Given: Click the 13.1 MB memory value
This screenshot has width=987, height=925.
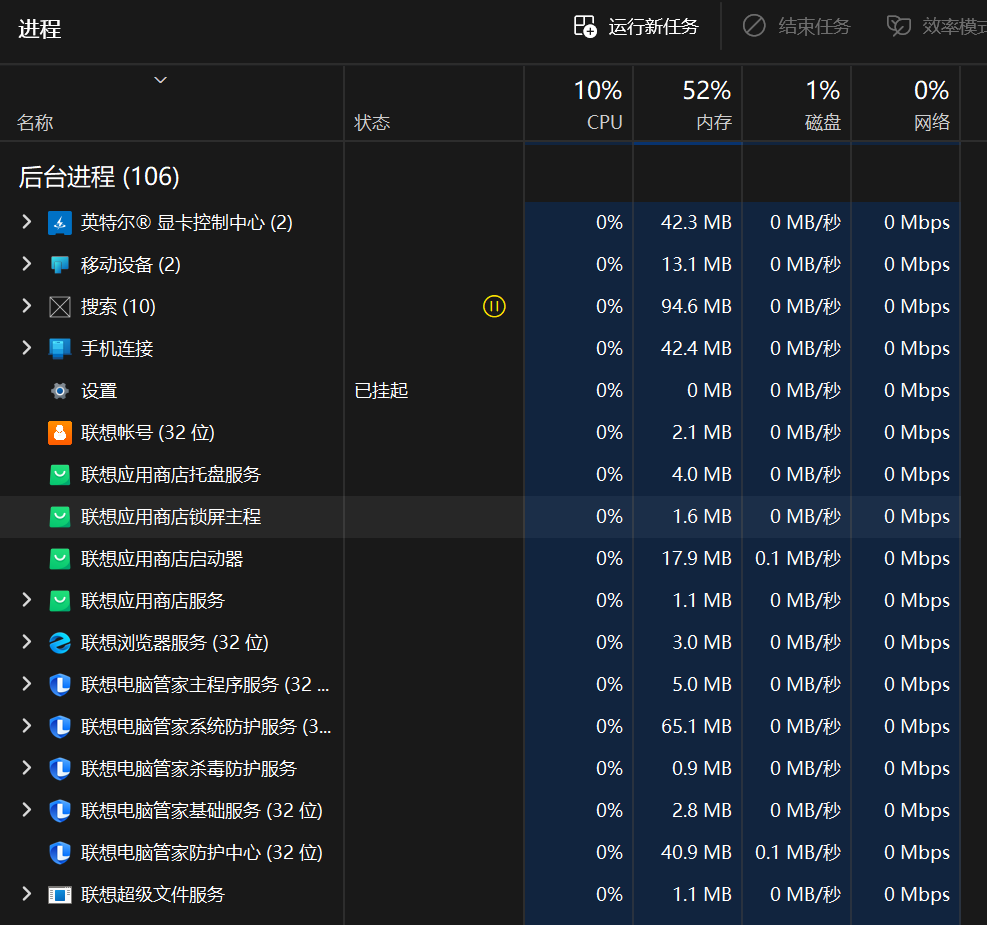Looking at the screenshot, I should tap(696, 264).
